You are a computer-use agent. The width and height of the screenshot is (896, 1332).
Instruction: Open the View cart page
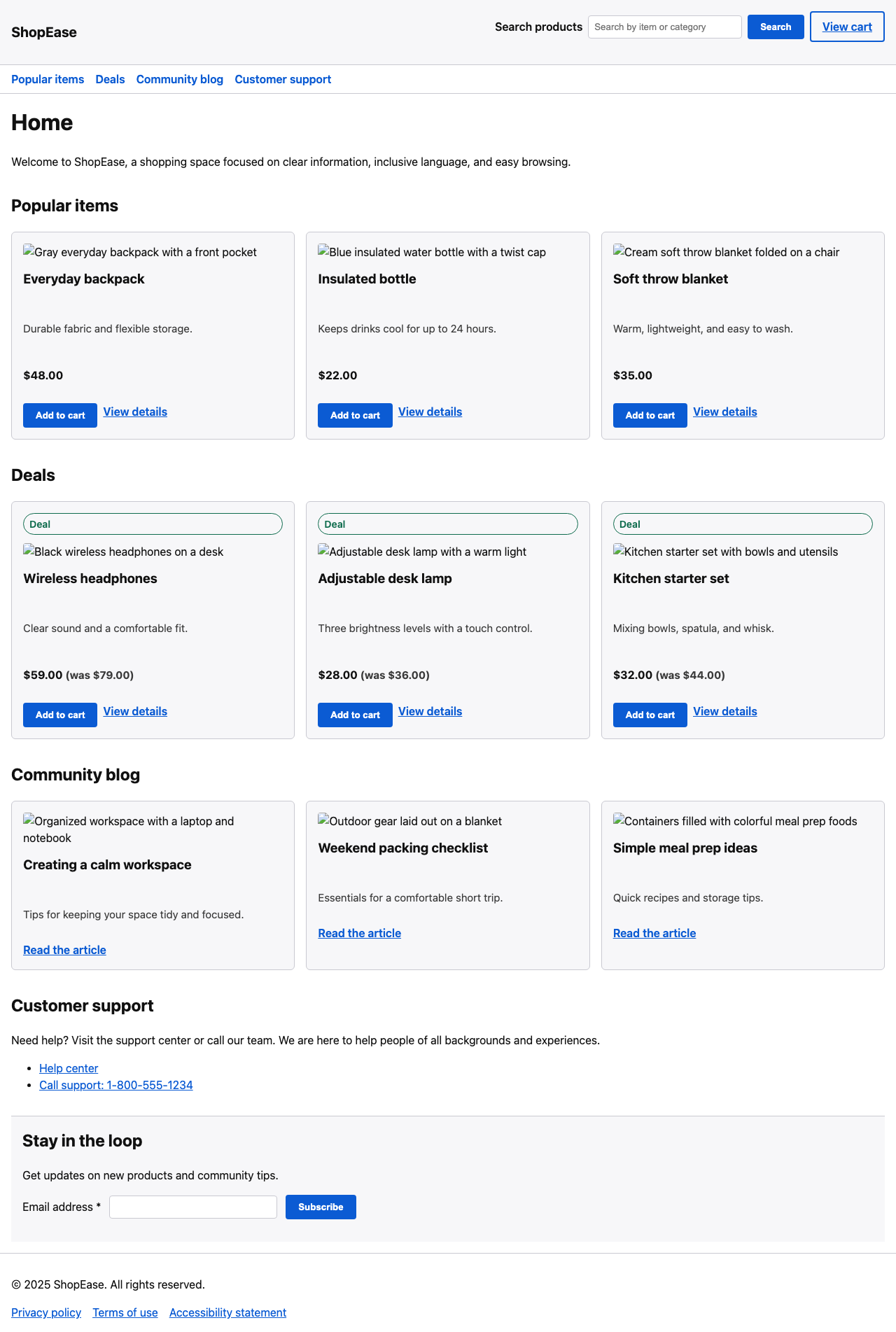(x=847, y=27)
